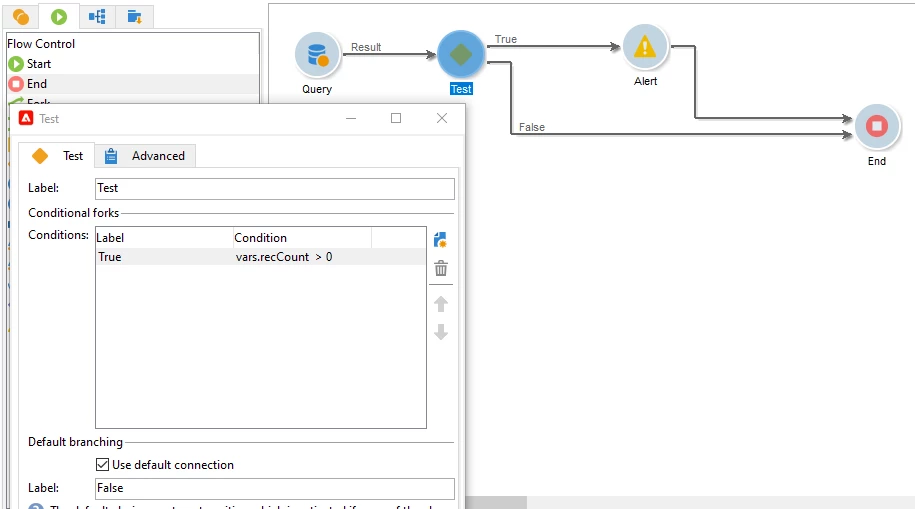Add a new condition with the add icon
915x509 pixels.
click(441, 239)
